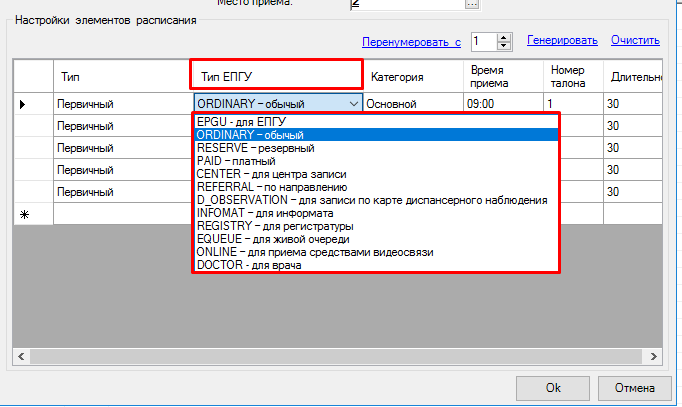Select EQUEUE – для живой очереди
Viewport: 682px width, 407px height.
click(273, 239)
